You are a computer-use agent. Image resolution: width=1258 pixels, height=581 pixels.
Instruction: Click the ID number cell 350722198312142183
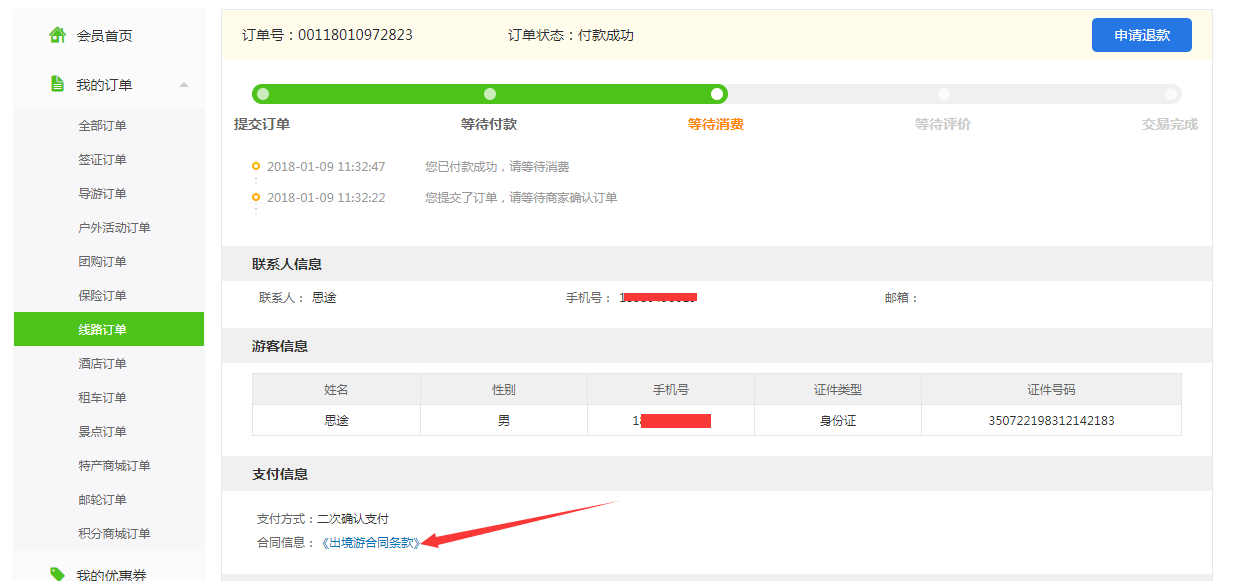[x=1051, y=421]
